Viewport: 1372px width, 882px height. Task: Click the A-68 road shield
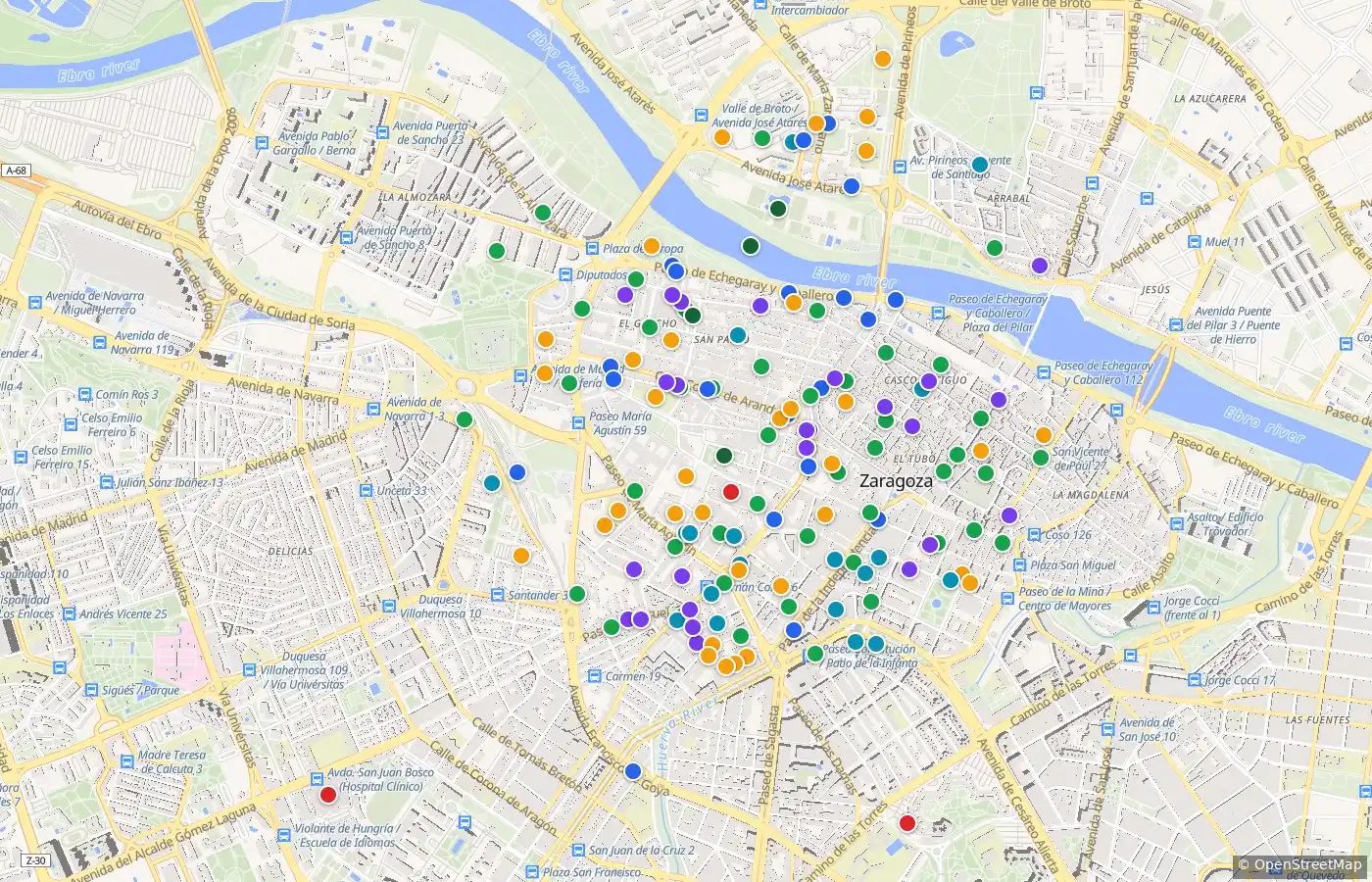pyautogui.click(x=16, y=171)
